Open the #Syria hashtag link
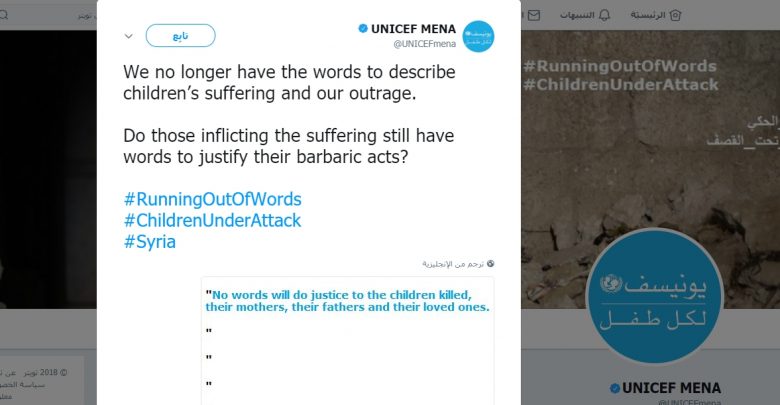 (x=149, y=241)
